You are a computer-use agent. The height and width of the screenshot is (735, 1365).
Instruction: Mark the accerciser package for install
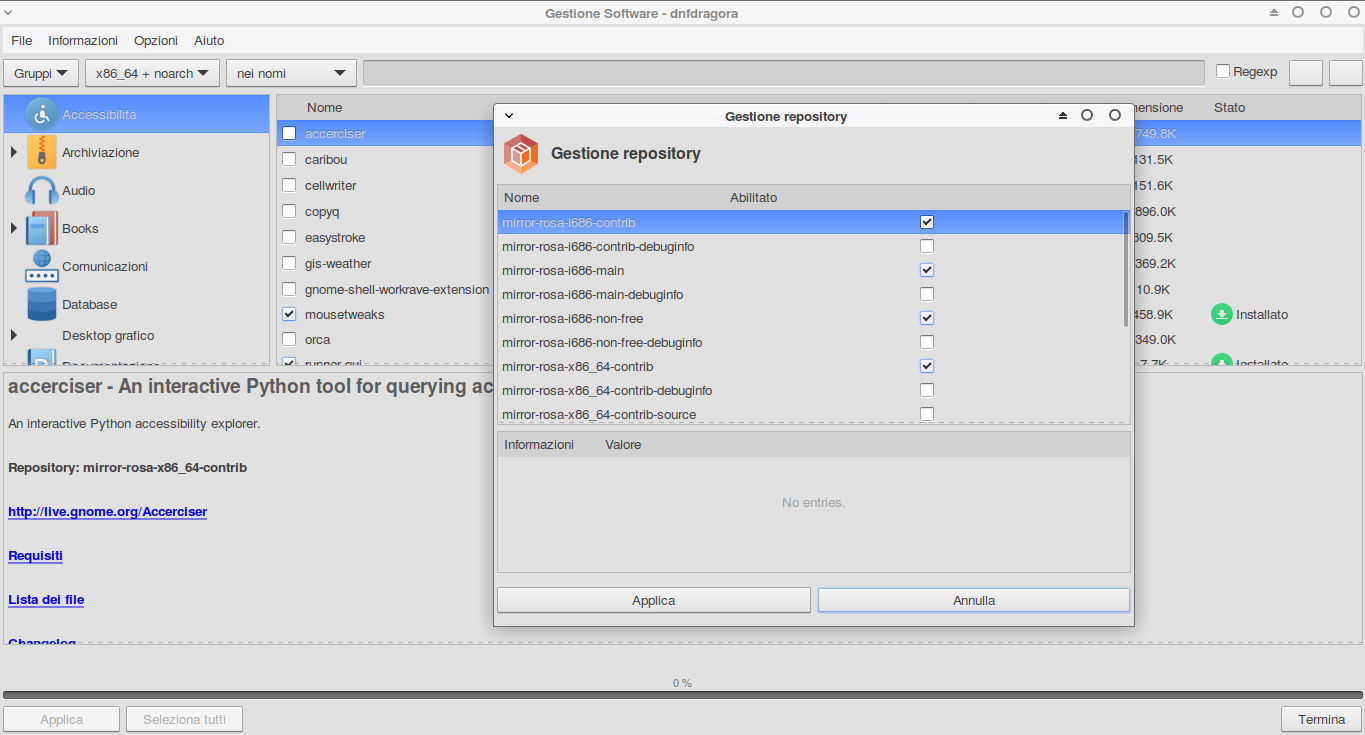289,133
